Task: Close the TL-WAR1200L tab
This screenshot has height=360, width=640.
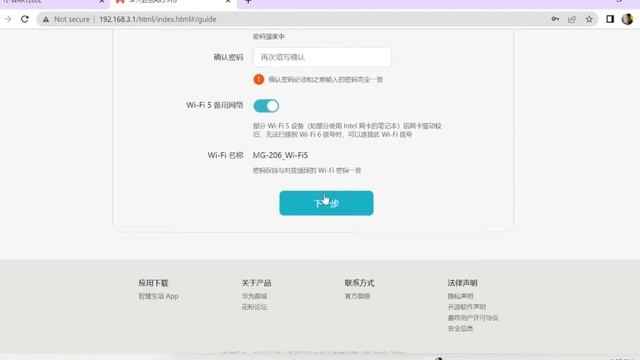Action: pyautogui.click(x=102, y=2)
